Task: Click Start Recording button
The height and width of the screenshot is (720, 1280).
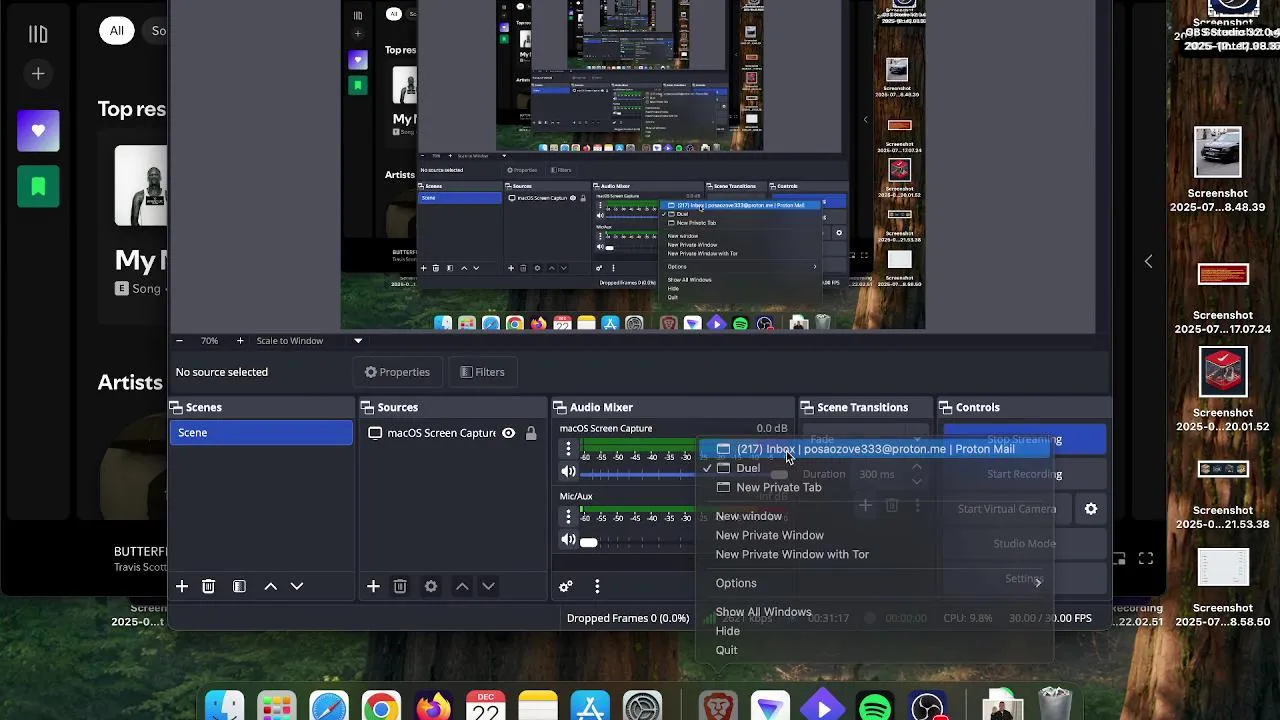Action: coord(1024,474)
